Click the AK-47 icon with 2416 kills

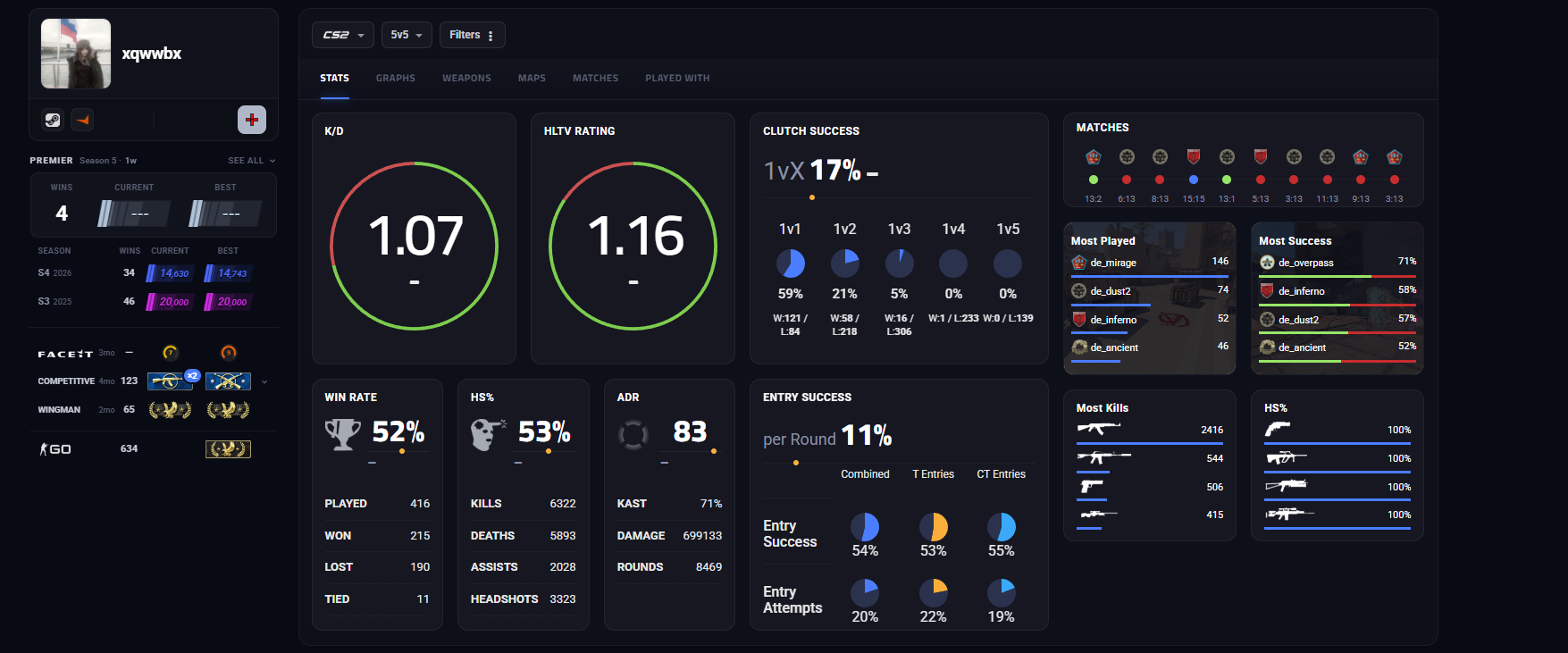coord(1099,430)
